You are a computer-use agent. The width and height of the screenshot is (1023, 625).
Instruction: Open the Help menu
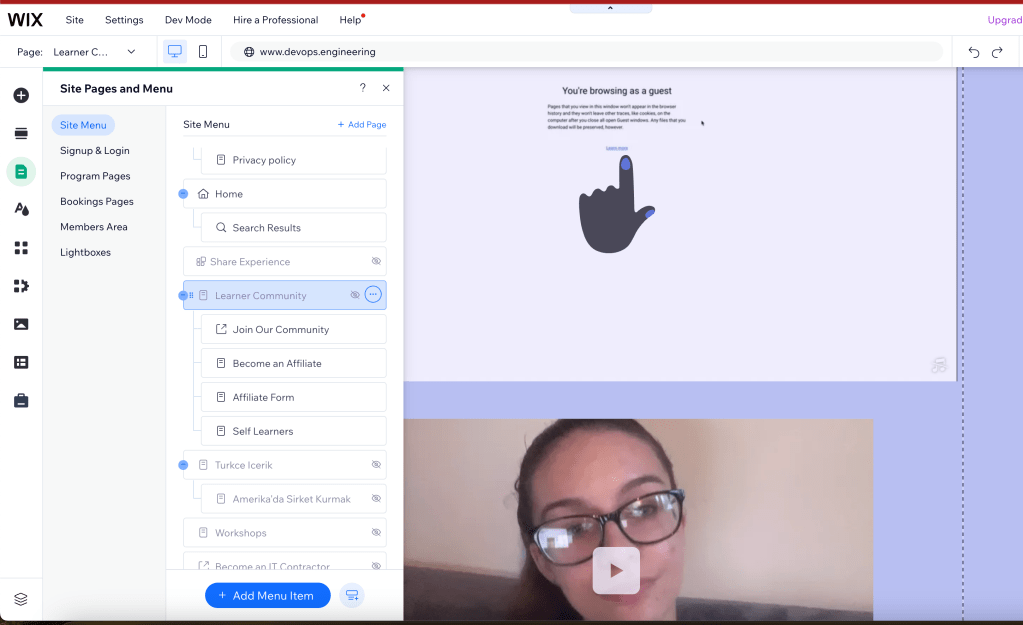tap(350, 20)
